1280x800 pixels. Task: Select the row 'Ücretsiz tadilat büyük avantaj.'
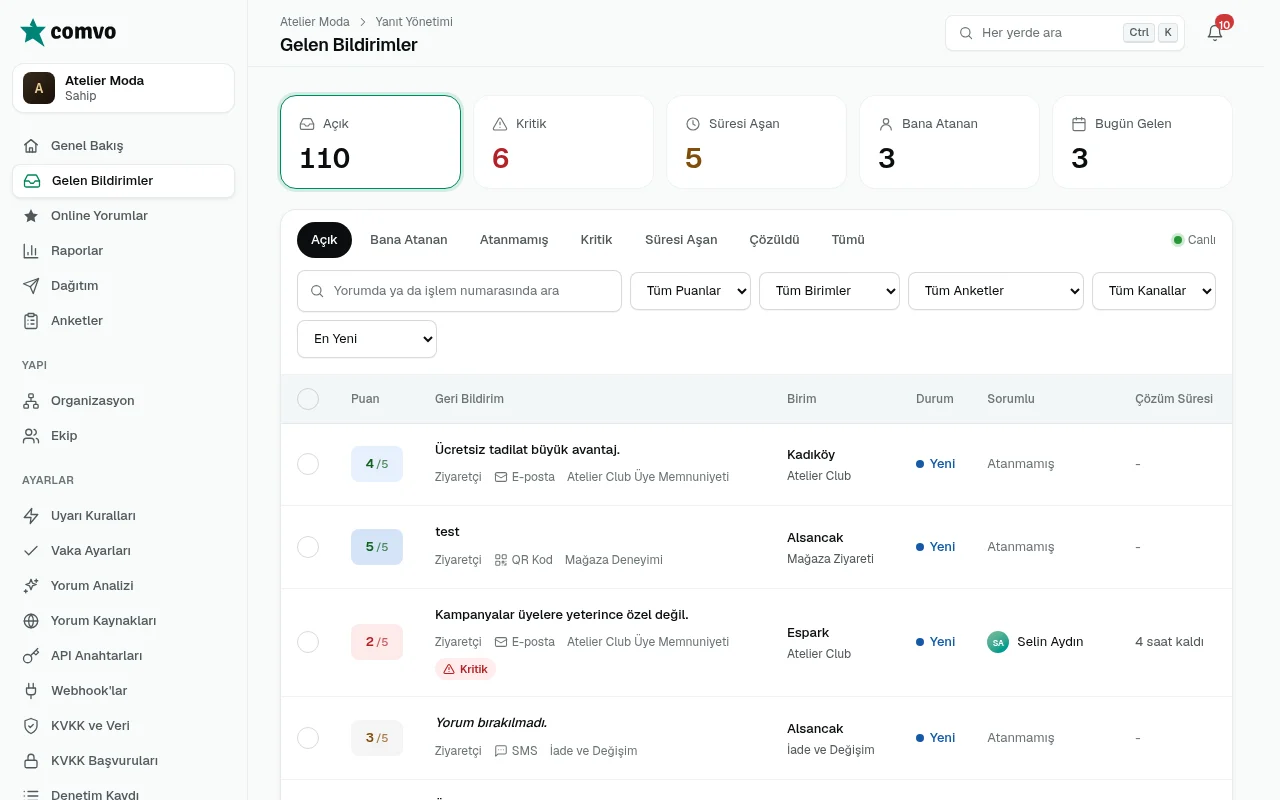[308, 464]
